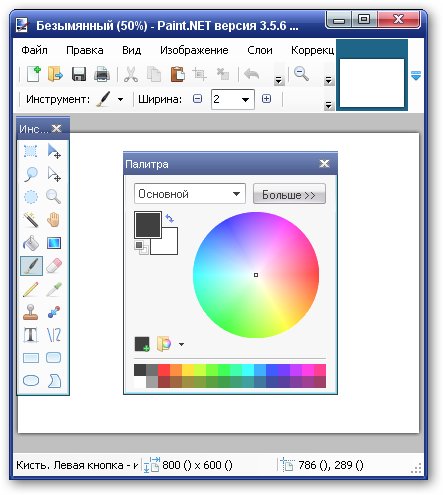
Task: Swap primary and secondary colors
Action: (x=170, y=219)
